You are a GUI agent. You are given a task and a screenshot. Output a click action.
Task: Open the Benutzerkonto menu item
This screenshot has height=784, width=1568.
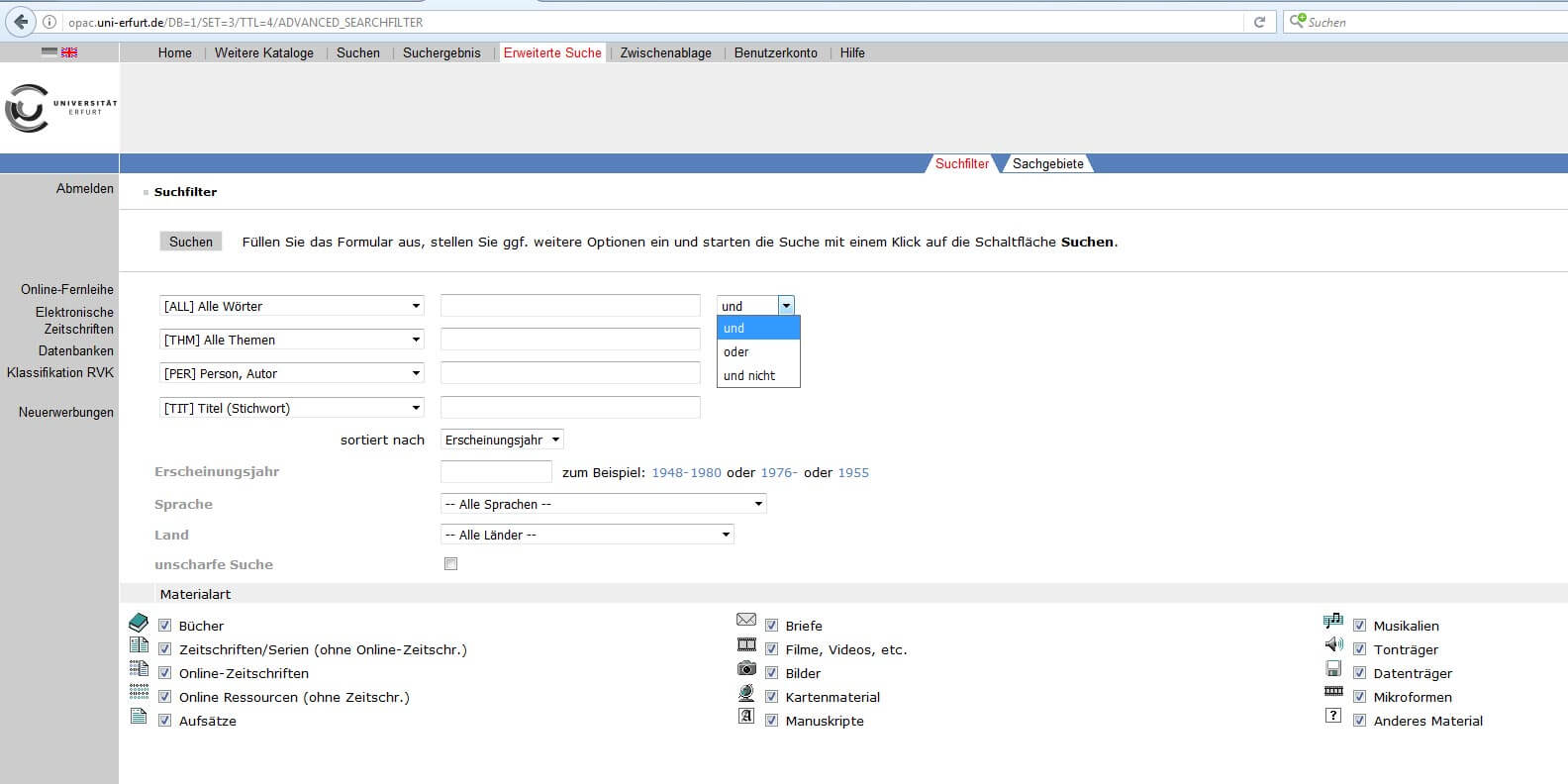[775, 53]
